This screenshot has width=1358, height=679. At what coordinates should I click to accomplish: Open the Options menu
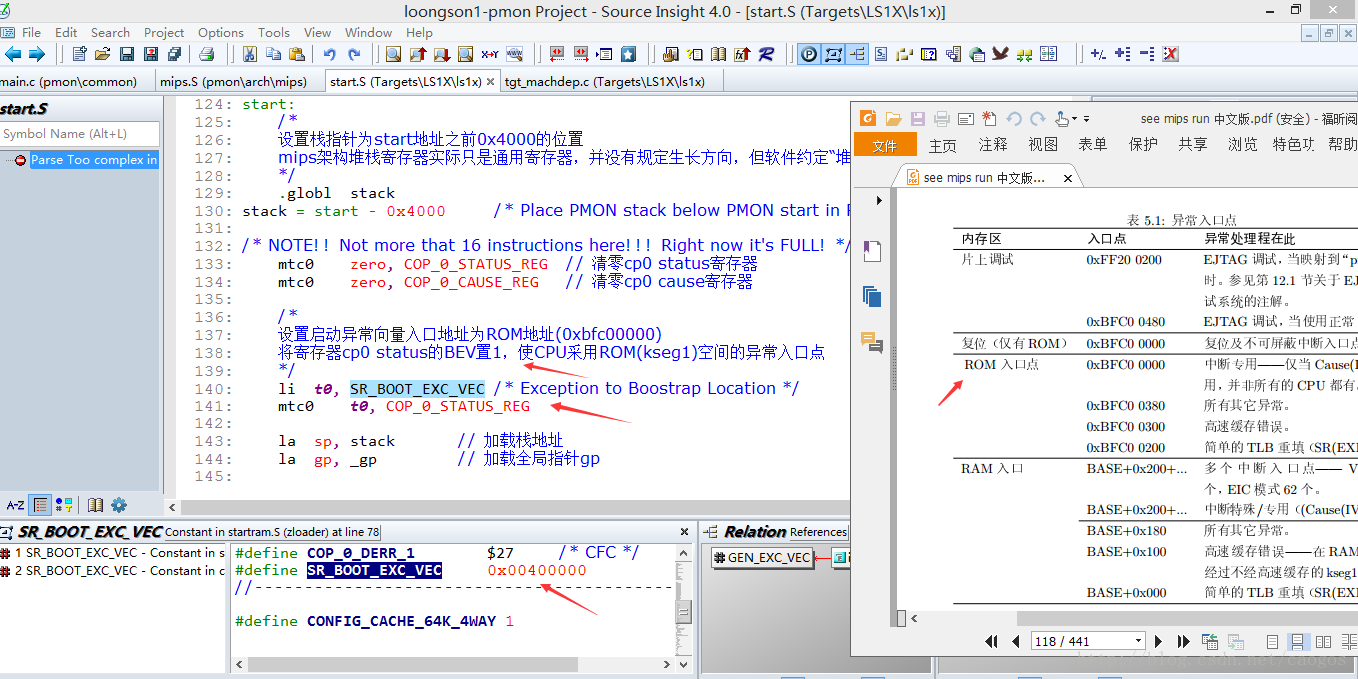[221, 32]
